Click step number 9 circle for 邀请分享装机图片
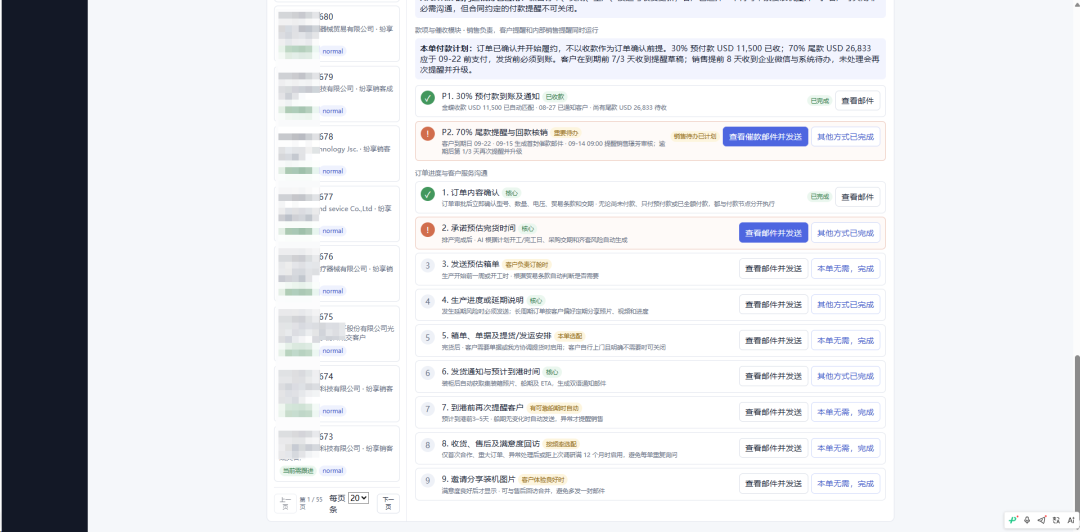The height and width of the screenshot is (532, 1080). click(x=428, y=480)
